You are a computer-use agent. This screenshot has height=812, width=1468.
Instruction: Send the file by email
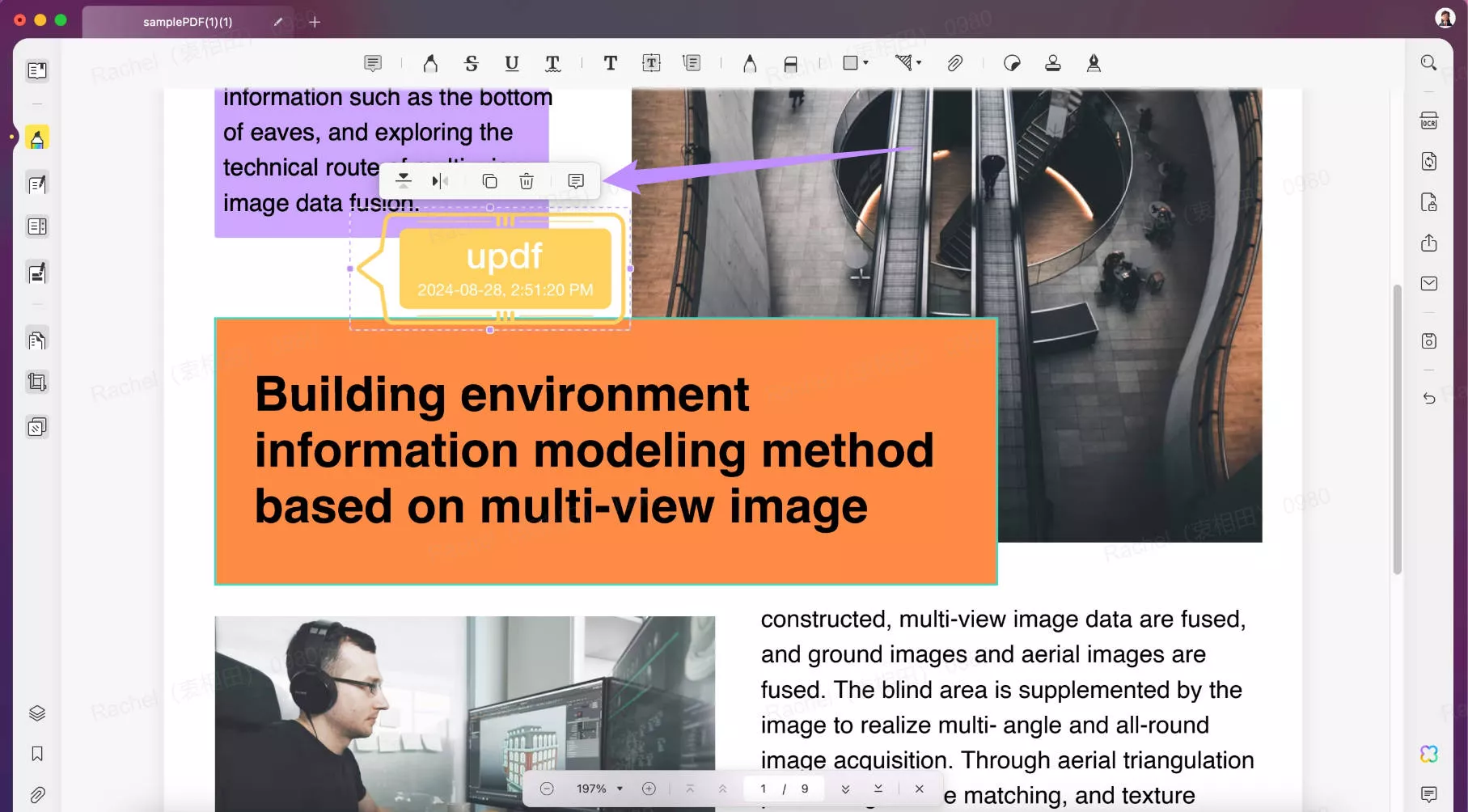click(x=1429, y=283)
